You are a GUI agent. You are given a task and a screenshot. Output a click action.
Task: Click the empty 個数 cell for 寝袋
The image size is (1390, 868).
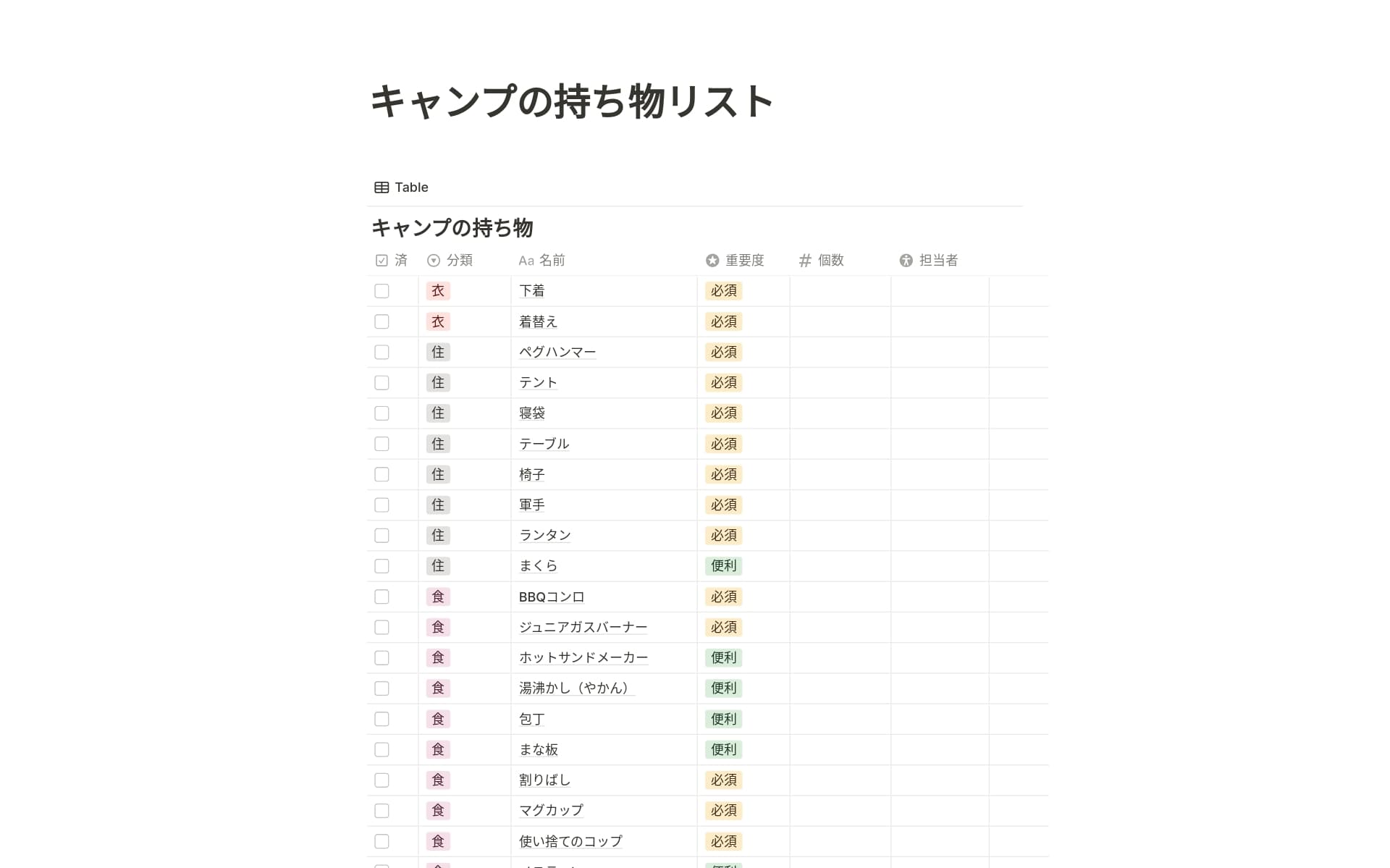tap(840, 413)
